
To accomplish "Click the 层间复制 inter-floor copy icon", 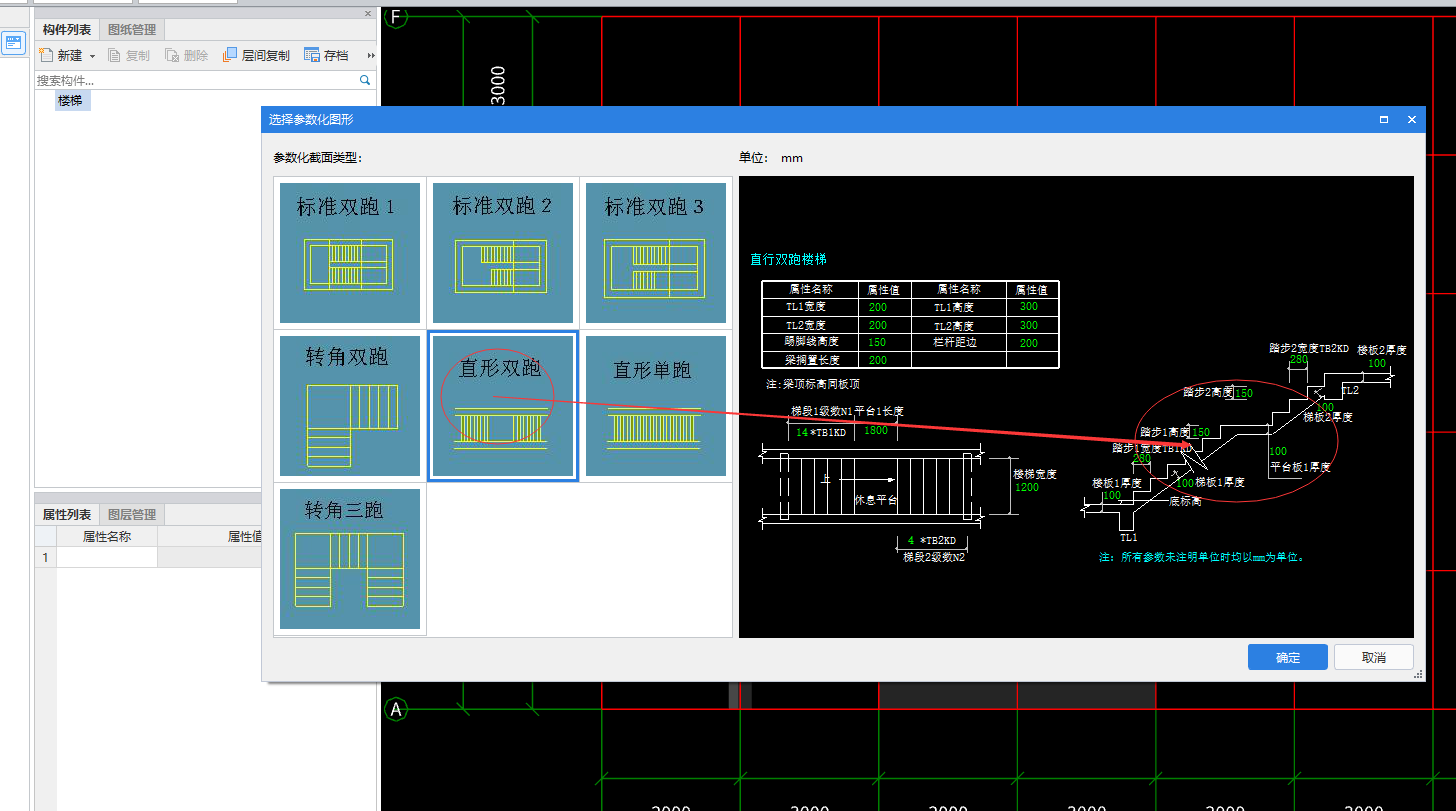I will pos(230,55).
